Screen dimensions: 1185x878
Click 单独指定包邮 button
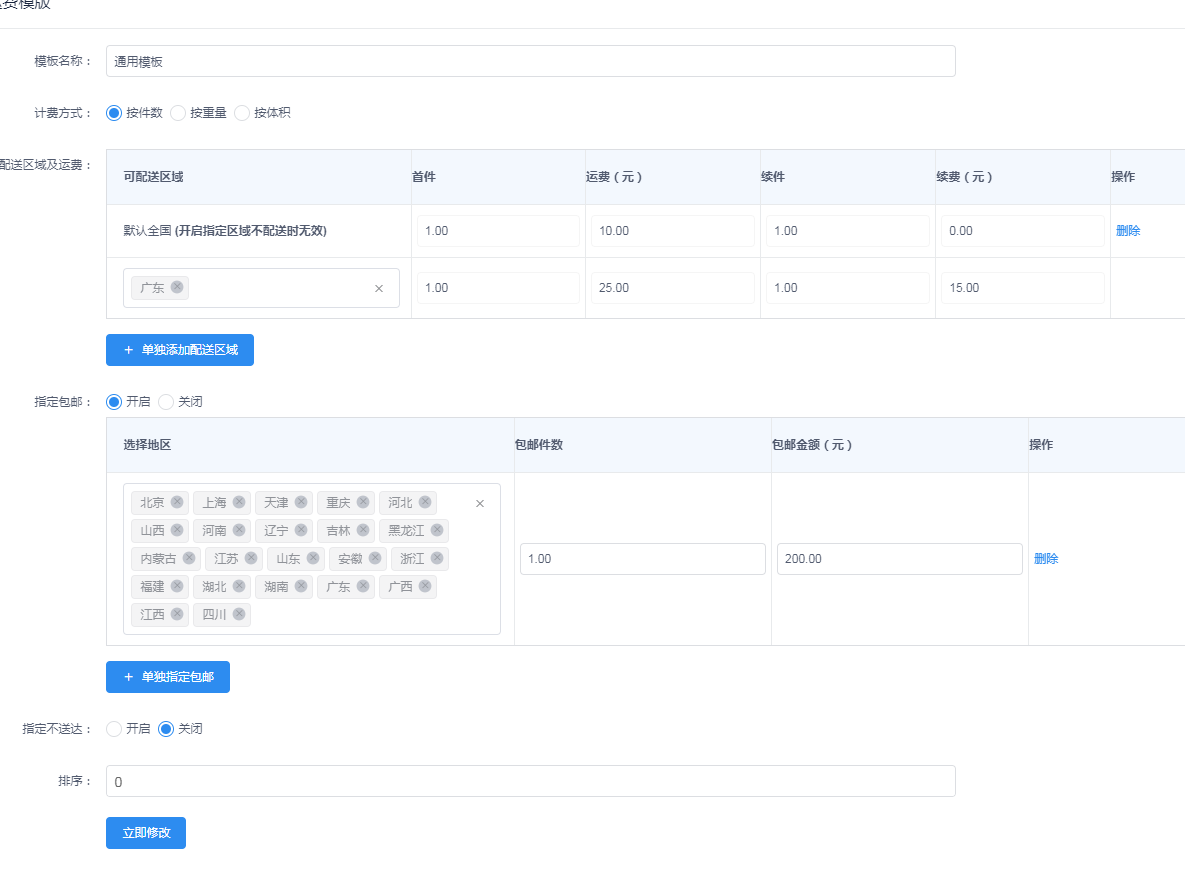tap(168, 677)
